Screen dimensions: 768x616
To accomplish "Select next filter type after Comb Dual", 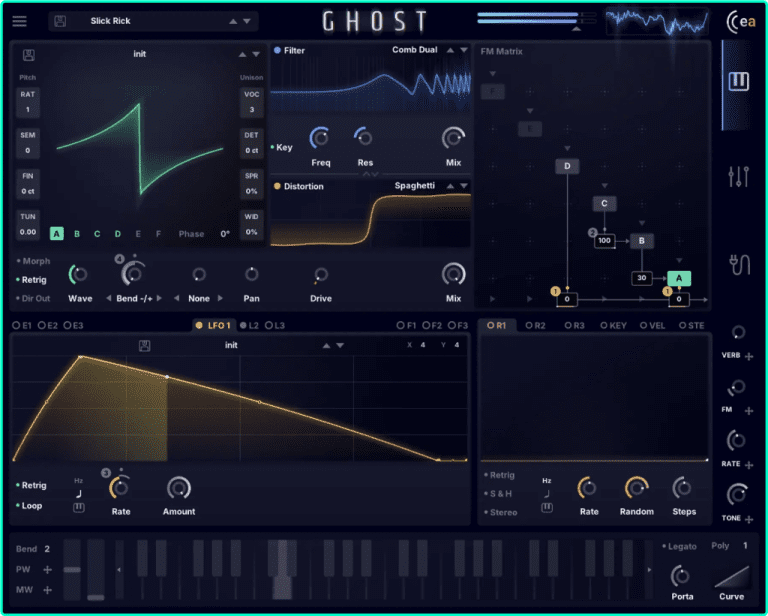I will pos(464,50).
